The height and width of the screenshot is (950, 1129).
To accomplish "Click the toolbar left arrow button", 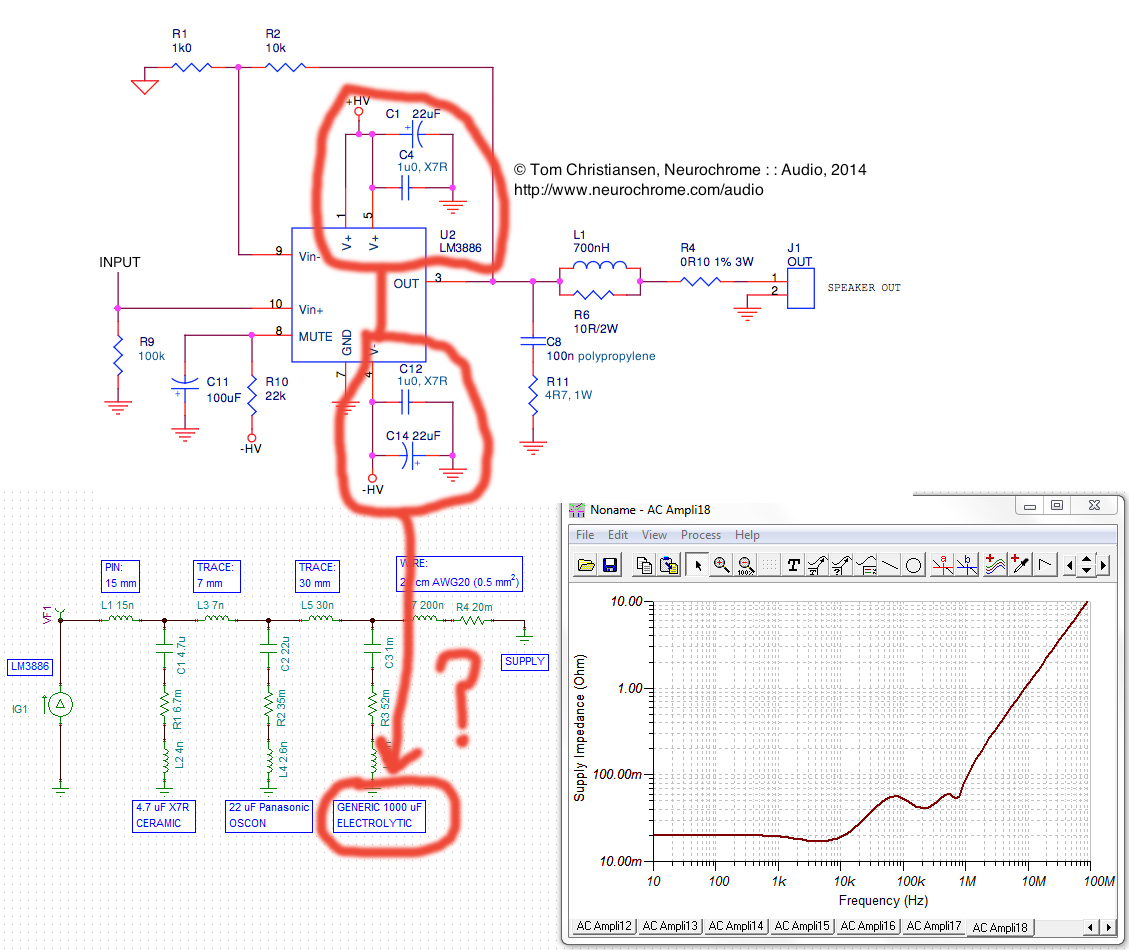I will click(x=1069, y=566).
